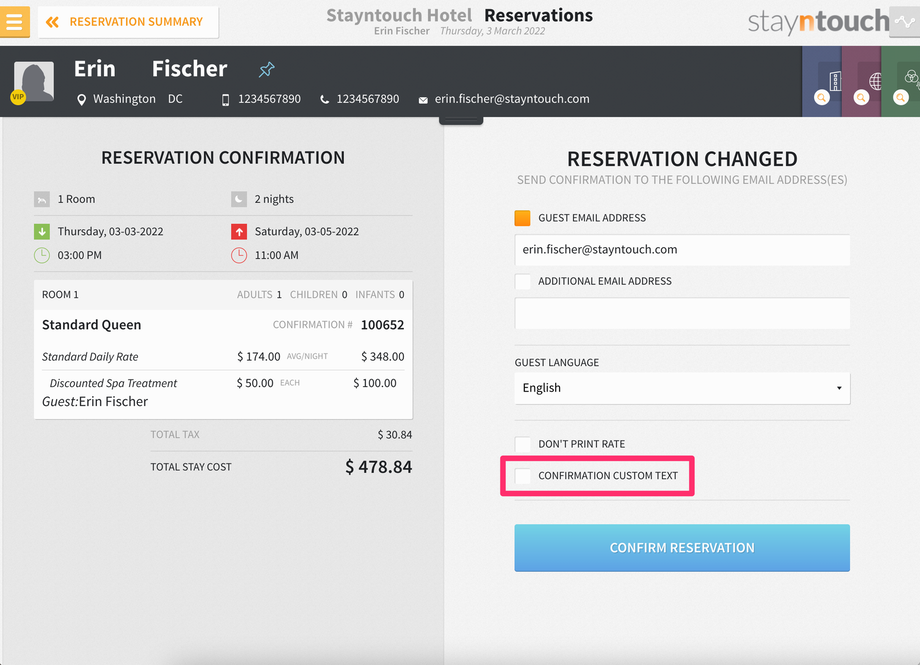This screenshot has width=920, height=665.
Task: Click the green arrival arrow icon
Action: point(42,232)
